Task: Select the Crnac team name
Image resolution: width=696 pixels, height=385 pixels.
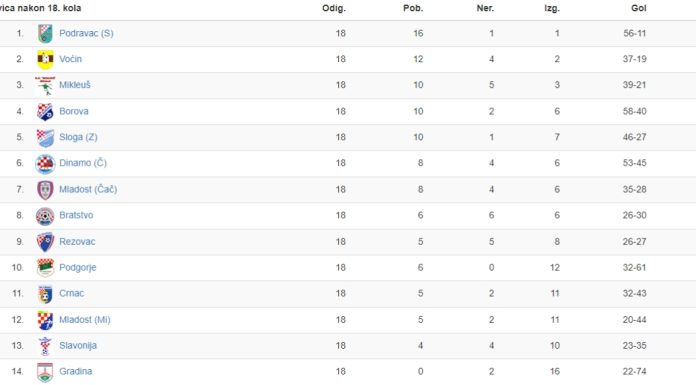Action: tap(71, 294)
